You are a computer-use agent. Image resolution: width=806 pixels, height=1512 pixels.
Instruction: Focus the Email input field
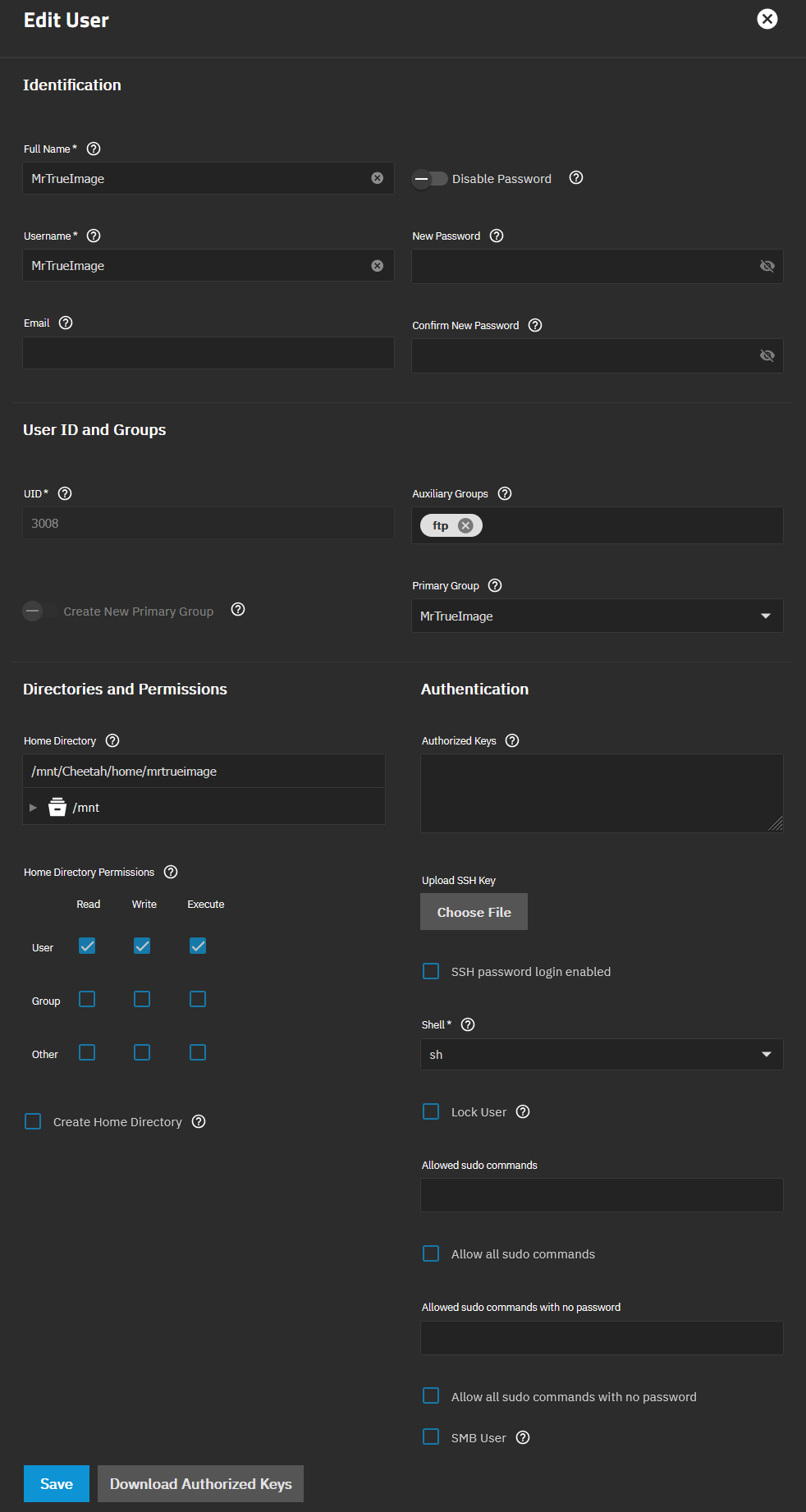pyautogui.click(x=208, y=353)
